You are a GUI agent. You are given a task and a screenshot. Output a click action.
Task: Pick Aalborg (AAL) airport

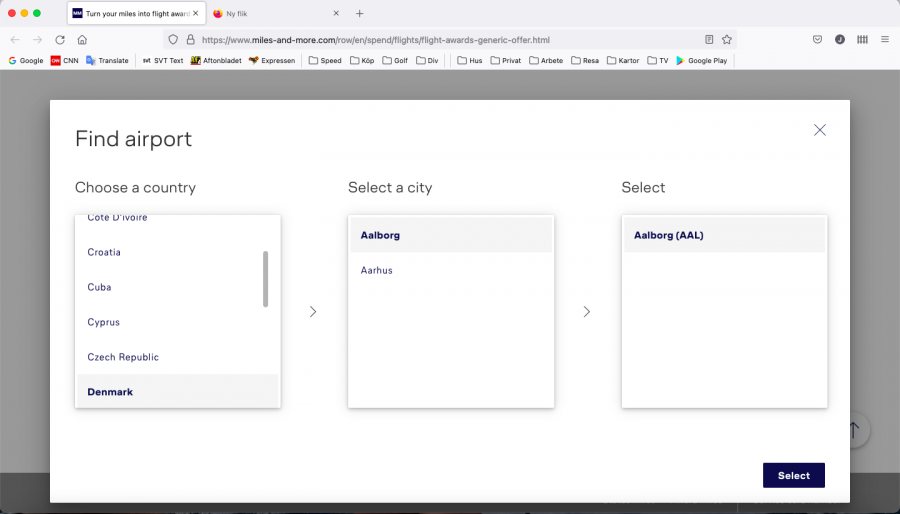tap(668, 235)
